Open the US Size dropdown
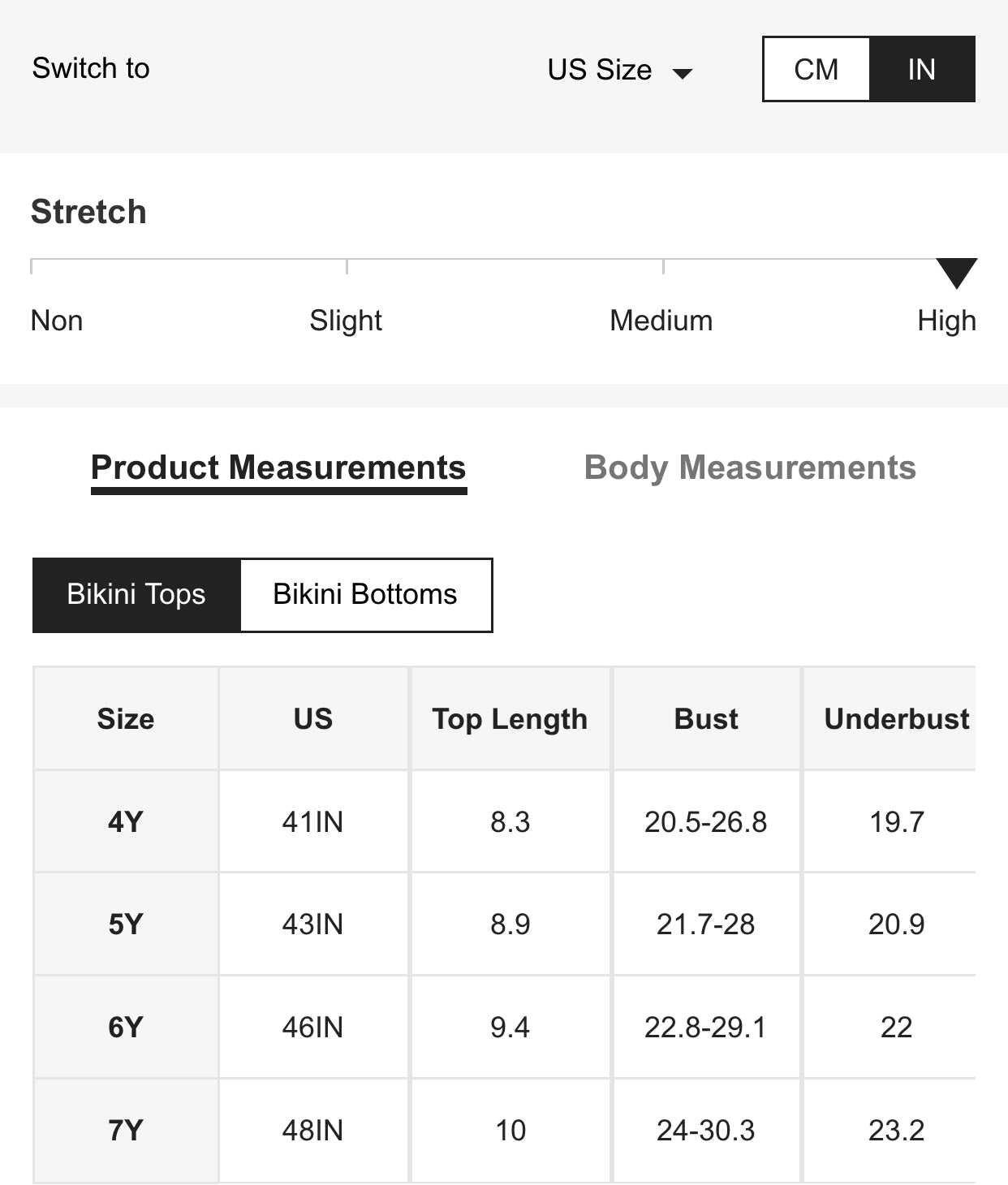The height and width of the screenshot is (1185, 1008). (x=600, y=70)
